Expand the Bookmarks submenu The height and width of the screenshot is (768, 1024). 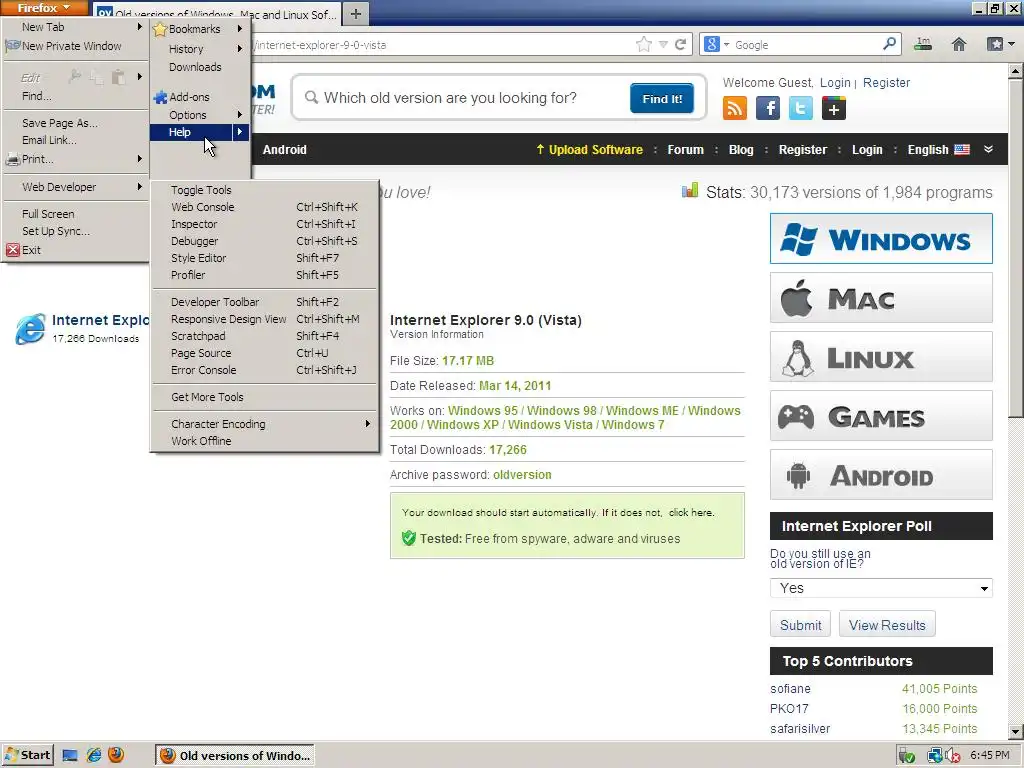pyautogui.click(x=200, y=29)
